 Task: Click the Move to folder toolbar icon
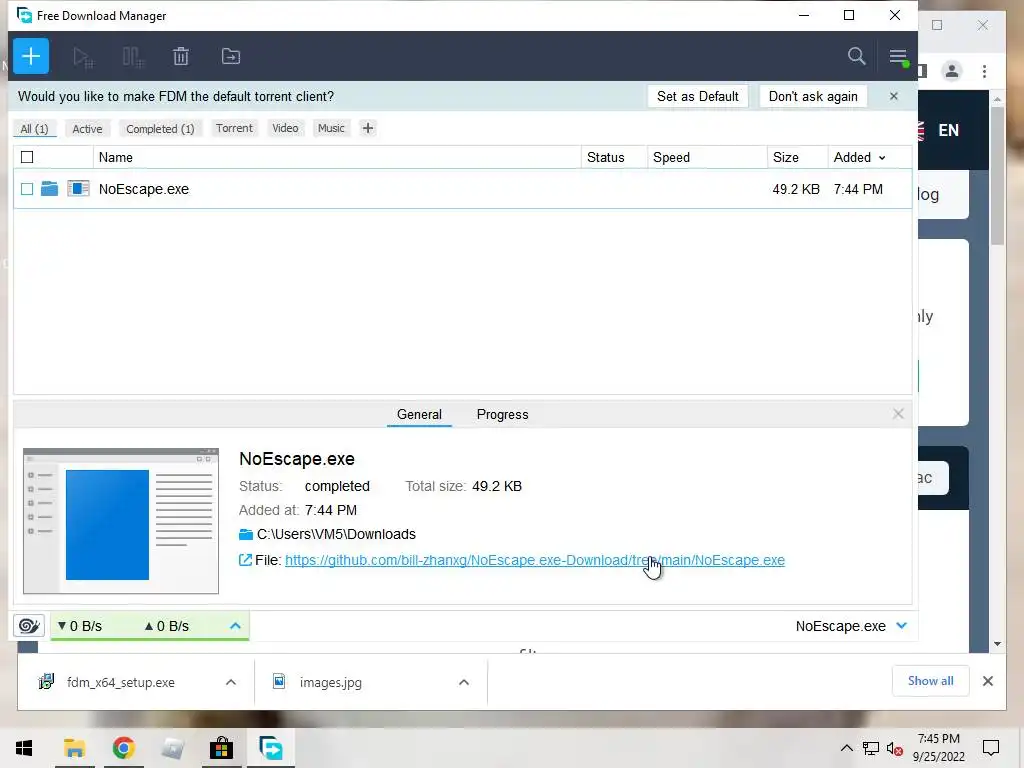(x=231, y=56)
